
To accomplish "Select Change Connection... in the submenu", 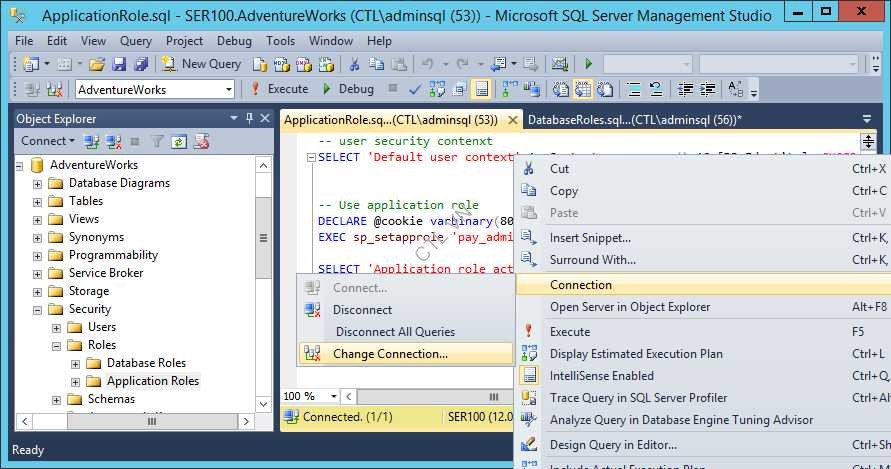I will 390,354.
